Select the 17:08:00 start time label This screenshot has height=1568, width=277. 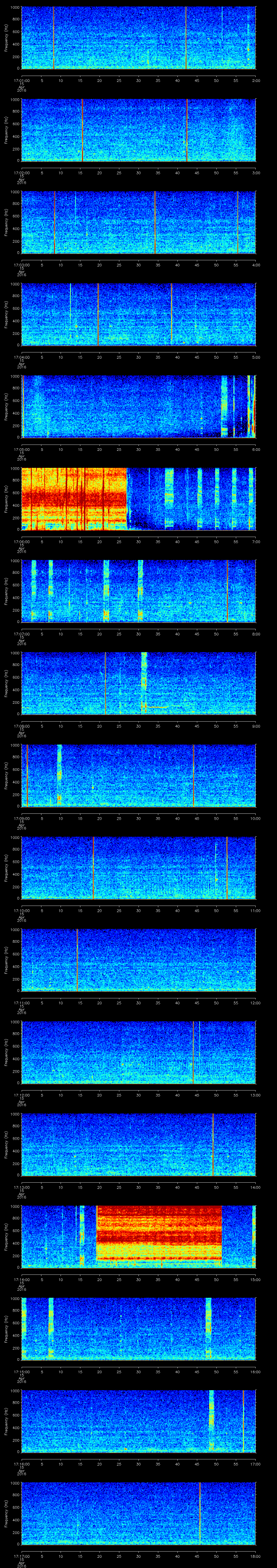(x=21, y=726)
